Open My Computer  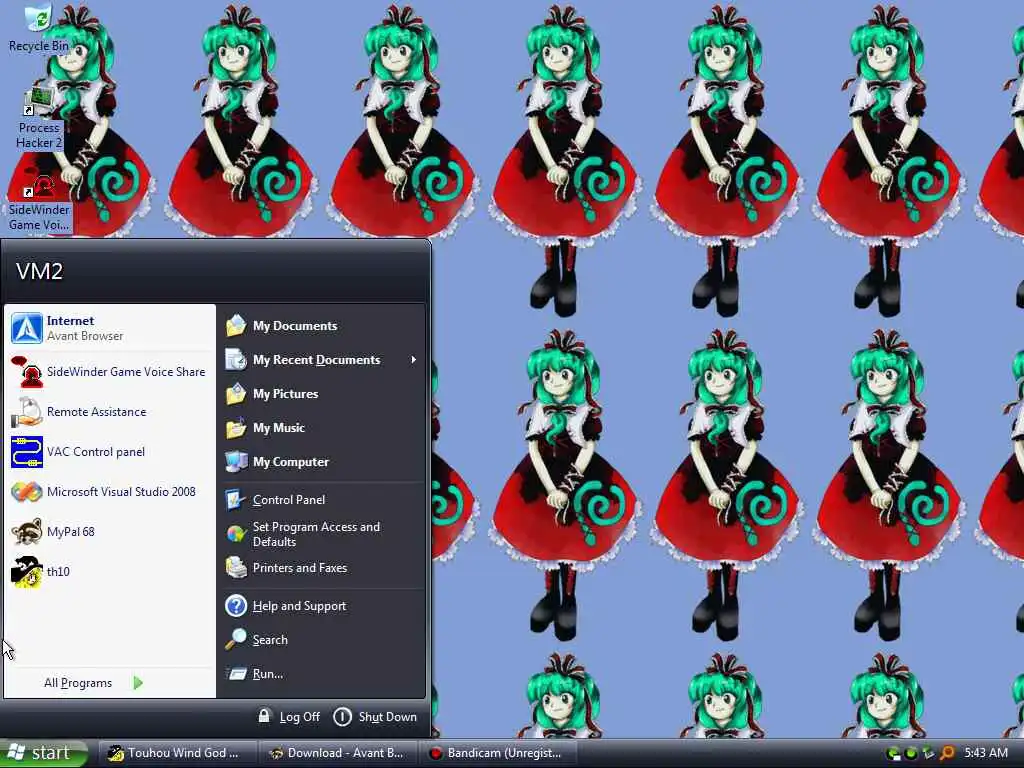pos(322,462)
